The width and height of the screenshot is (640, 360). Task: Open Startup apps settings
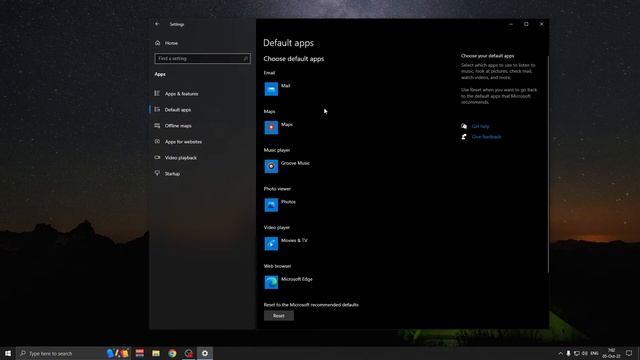[172, 173]
